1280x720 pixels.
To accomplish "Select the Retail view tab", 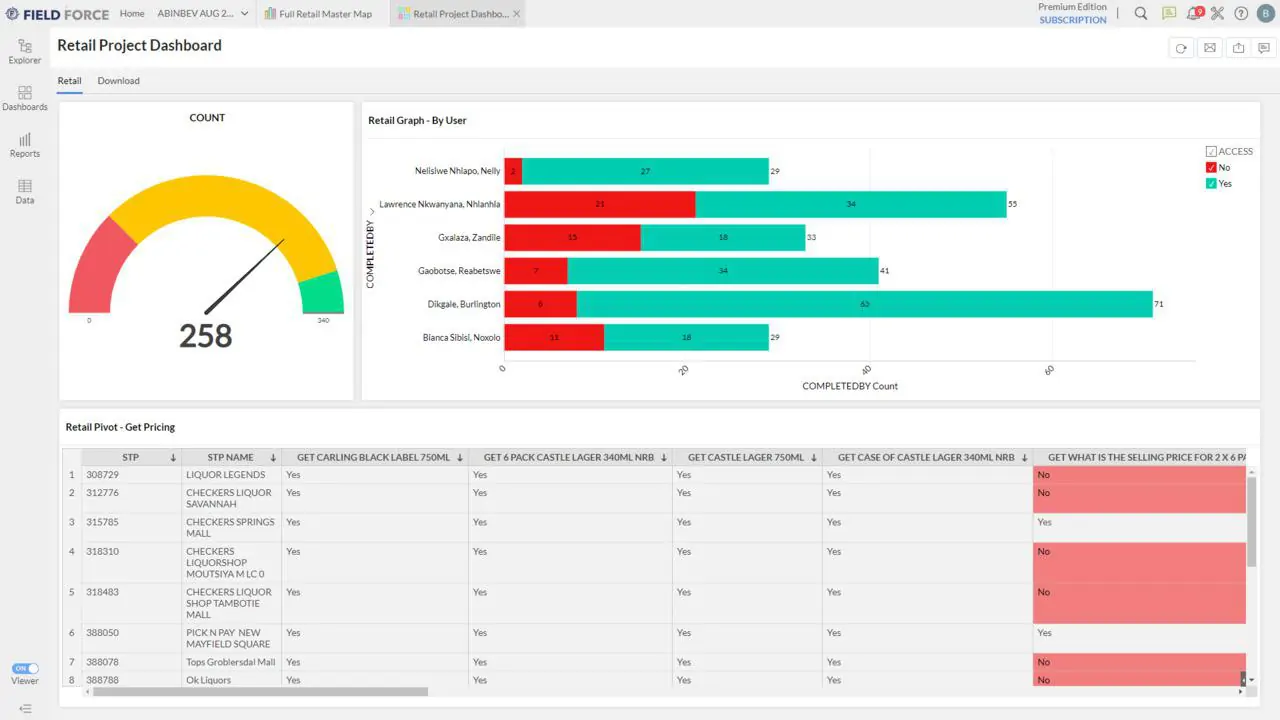I will point(69,81).
